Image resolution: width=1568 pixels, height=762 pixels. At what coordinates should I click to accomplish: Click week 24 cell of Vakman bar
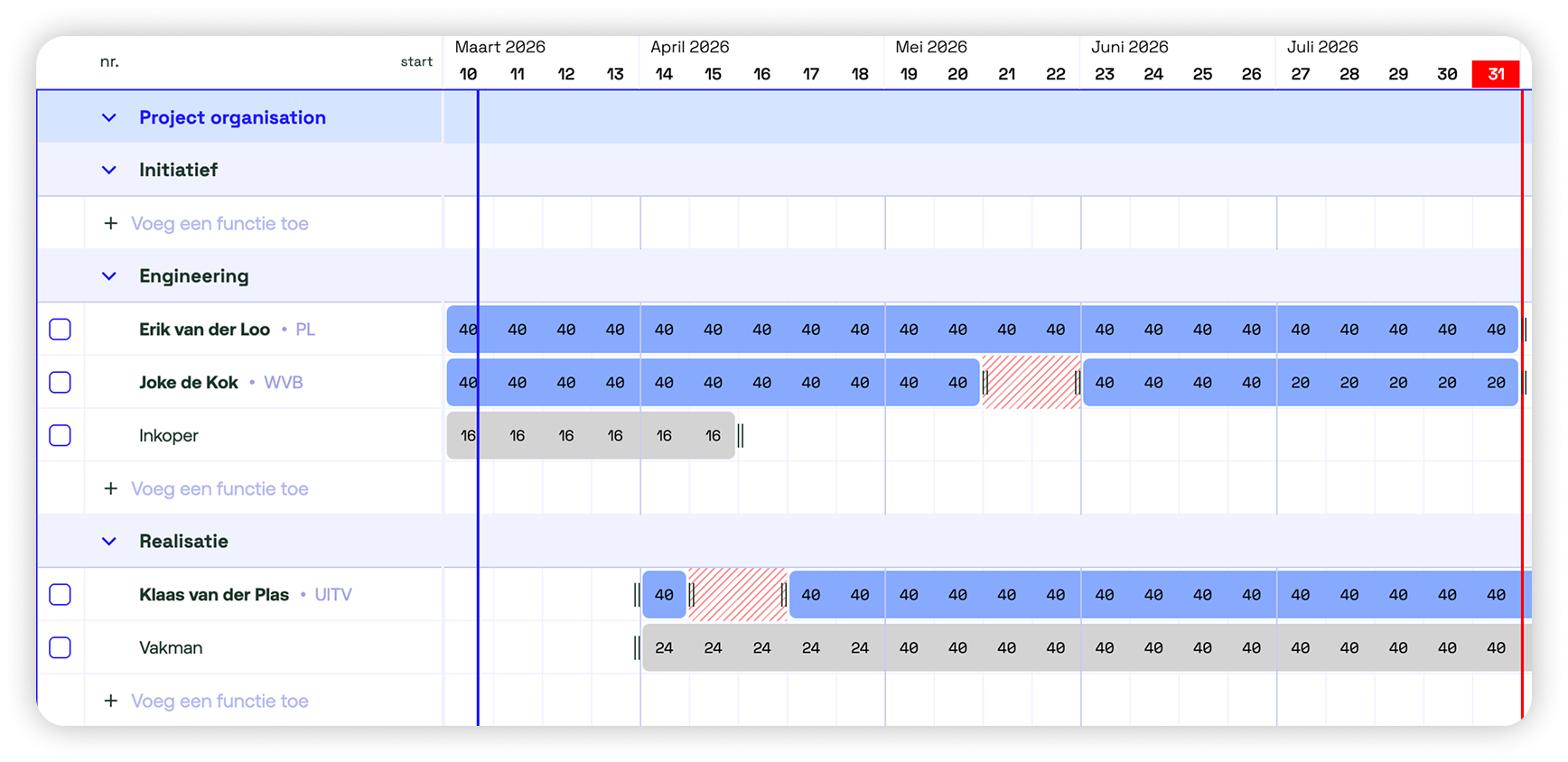click(1153, 648)
